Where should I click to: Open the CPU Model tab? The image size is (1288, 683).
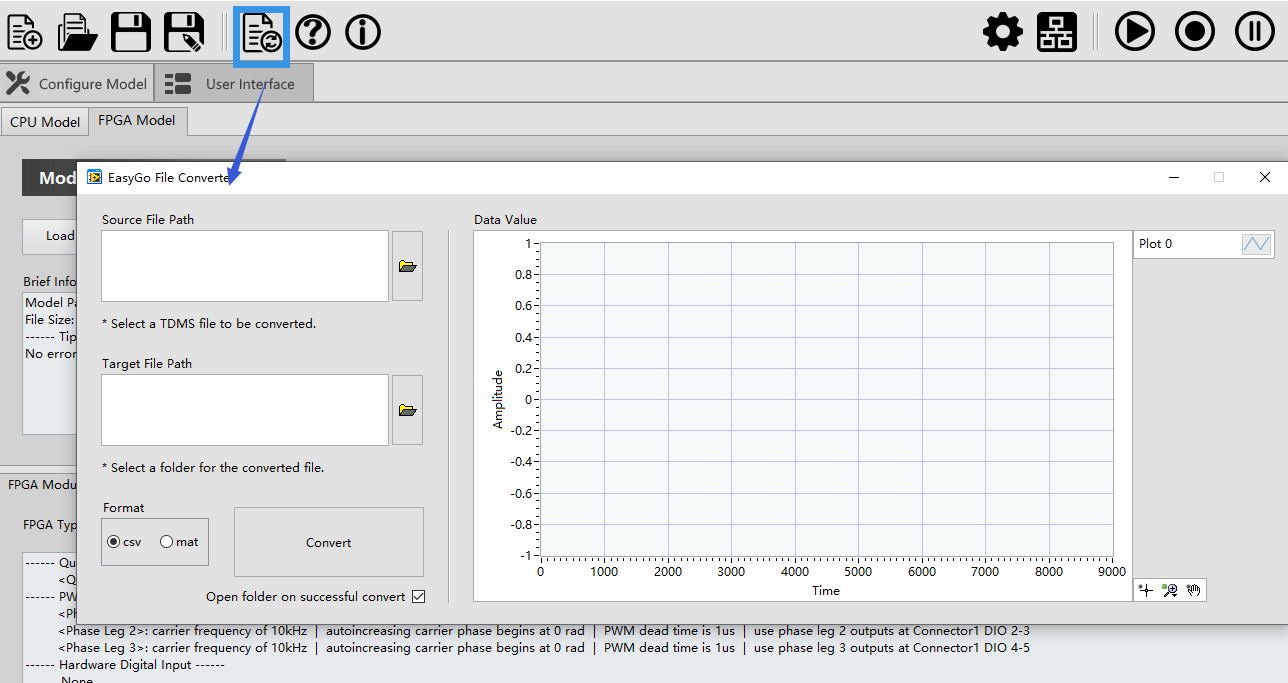click(x=45, y=122)
